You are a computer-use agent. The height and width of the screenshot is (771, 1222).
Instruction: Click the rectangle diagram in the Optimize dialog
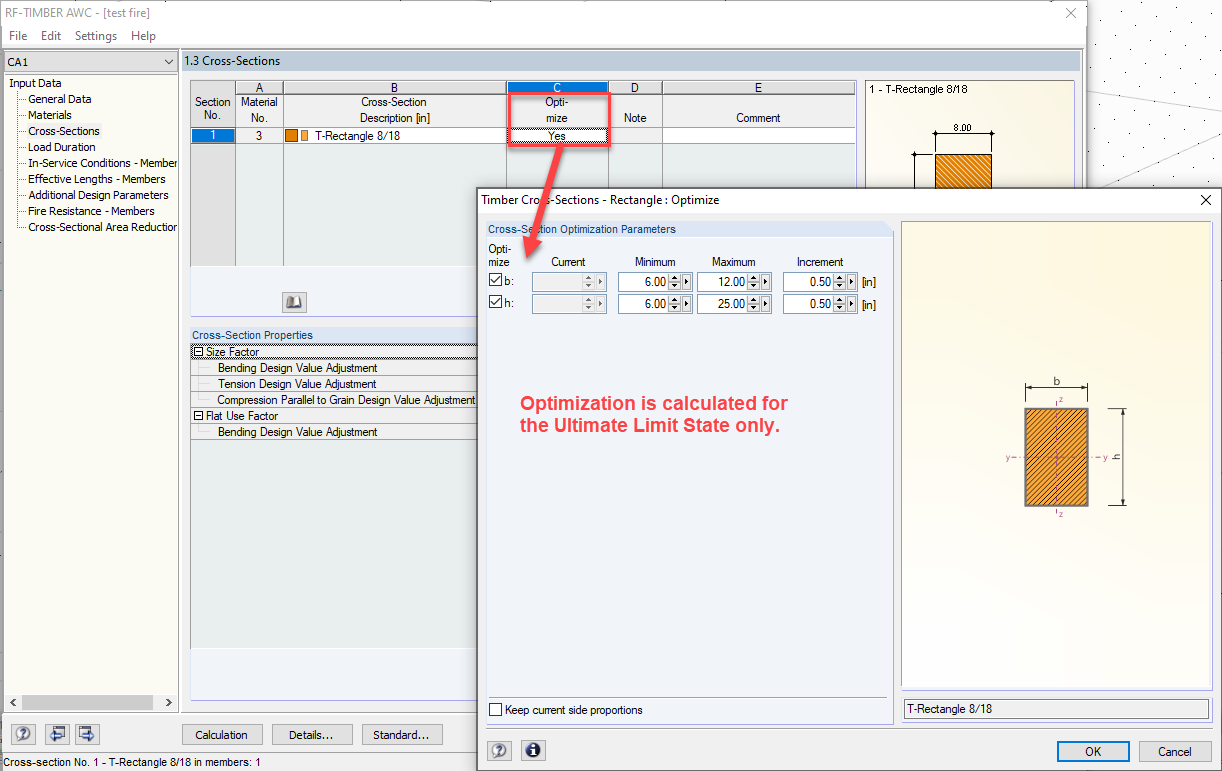click(x=1055, y=455)
